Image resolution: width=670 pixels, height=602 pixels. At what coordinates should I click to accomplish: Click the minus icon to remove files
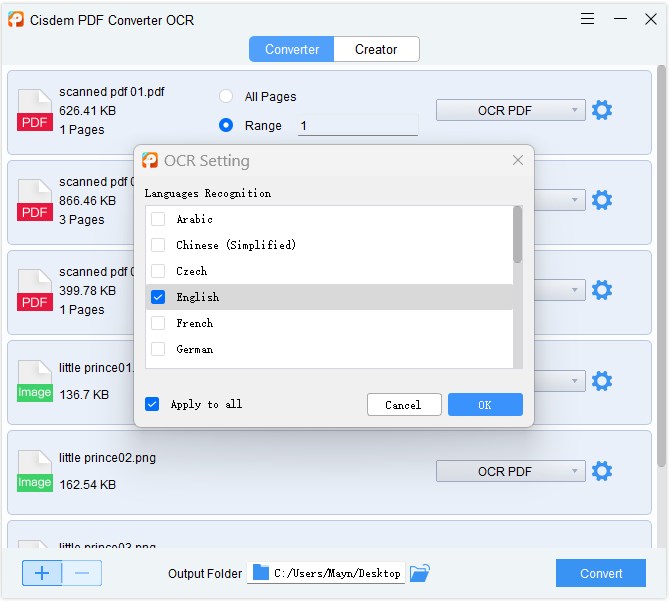point(82,573)
